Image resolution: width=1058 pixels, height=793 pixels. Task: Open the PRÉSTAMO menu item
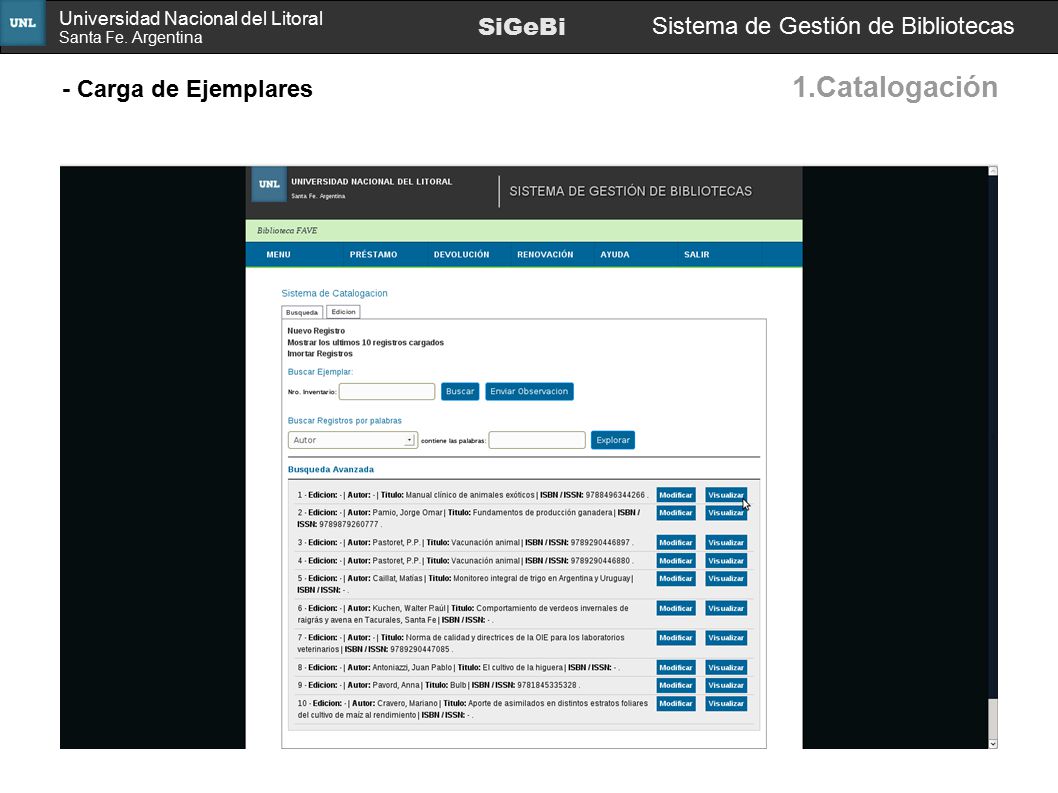pos(373,254)
